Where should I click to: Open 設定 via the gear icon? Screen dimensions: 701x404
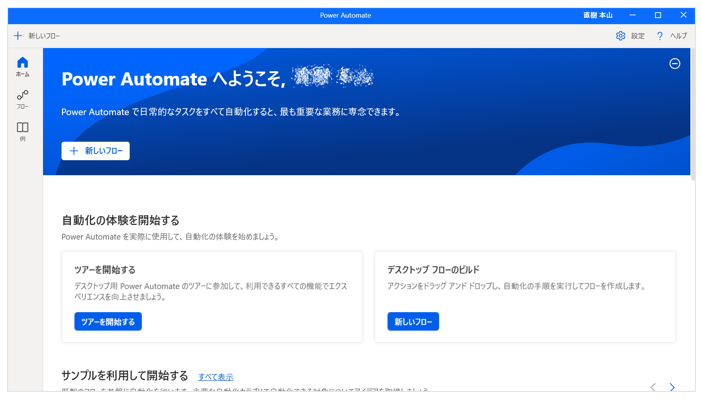click(x=621, y=36)
